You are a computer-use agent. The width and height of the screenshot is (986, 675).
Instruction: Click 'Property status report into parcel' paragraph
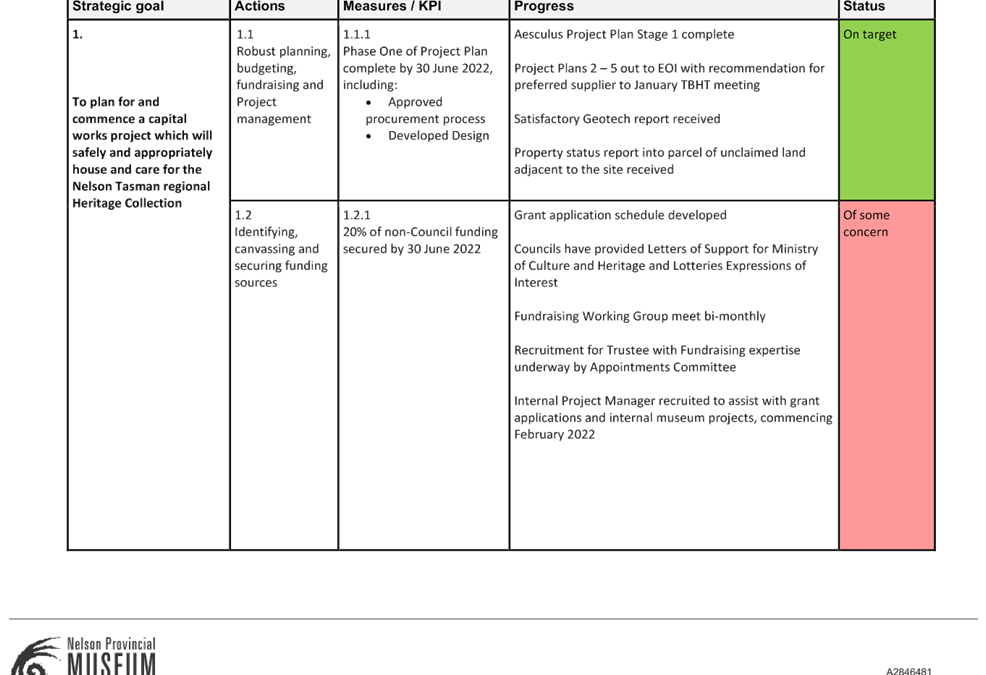point(660,160)
